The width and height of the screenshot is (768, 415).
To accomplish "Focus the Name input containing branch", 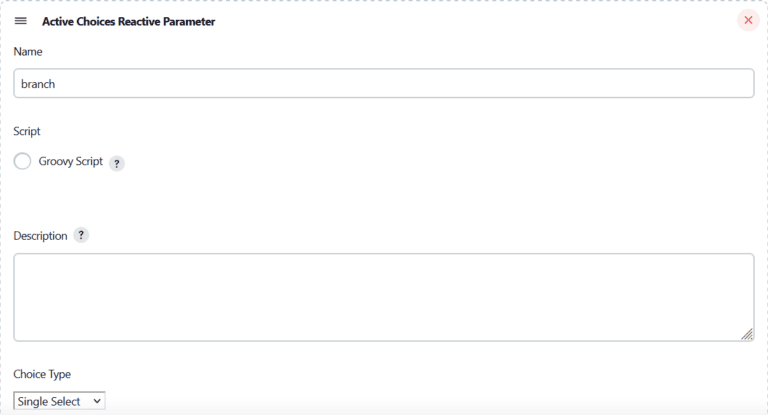I will click(x=384, y=83).
